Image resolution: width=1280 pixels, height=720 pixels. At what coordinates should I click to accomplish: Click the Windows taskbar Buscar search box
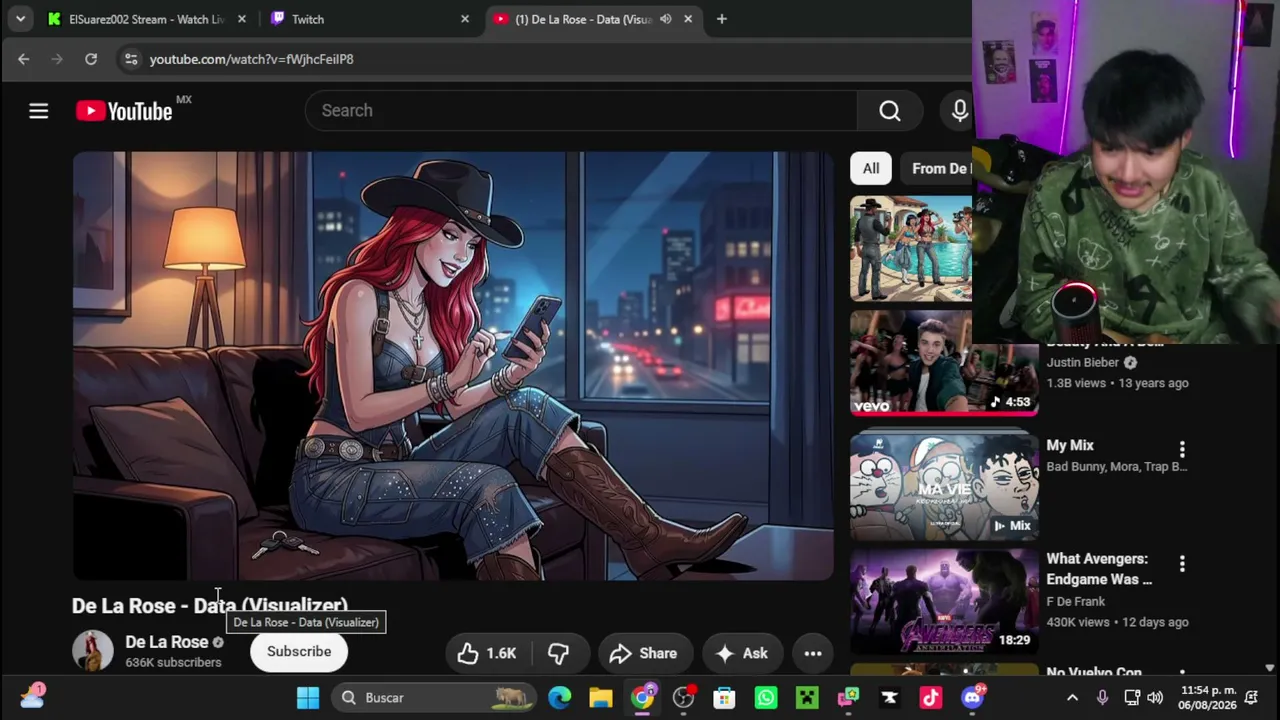pyautogui.click(x=434, y=697)
